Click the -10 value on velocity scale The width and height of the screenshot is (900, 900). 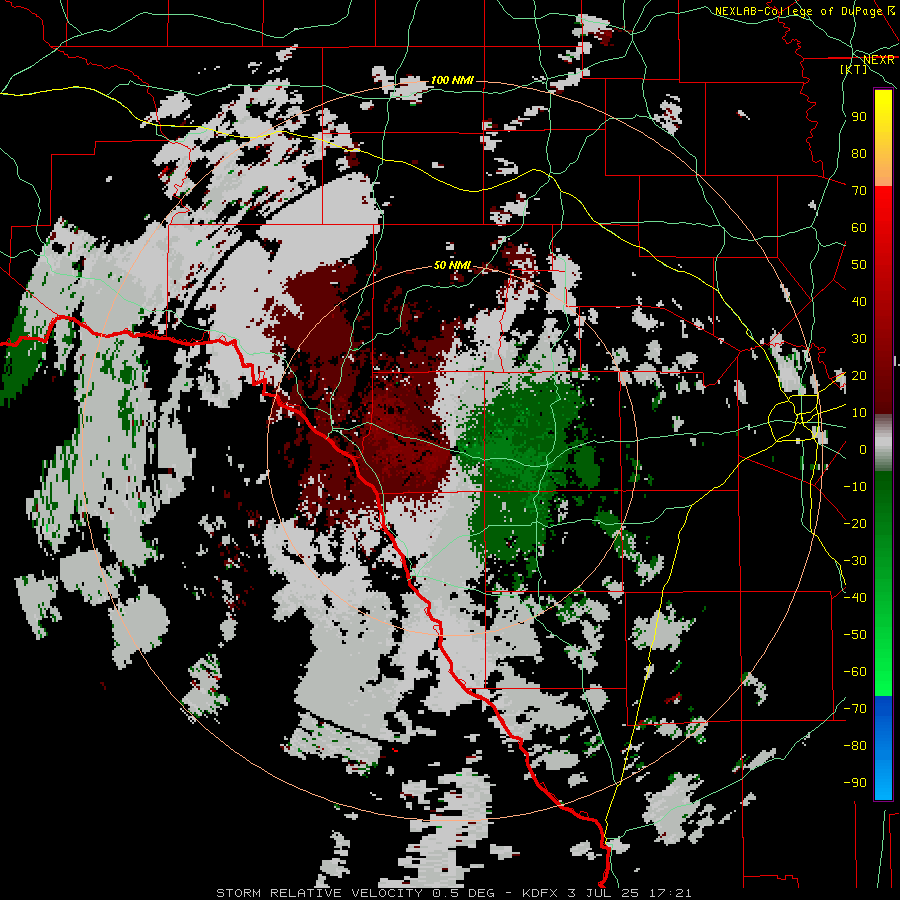(855, 487)
